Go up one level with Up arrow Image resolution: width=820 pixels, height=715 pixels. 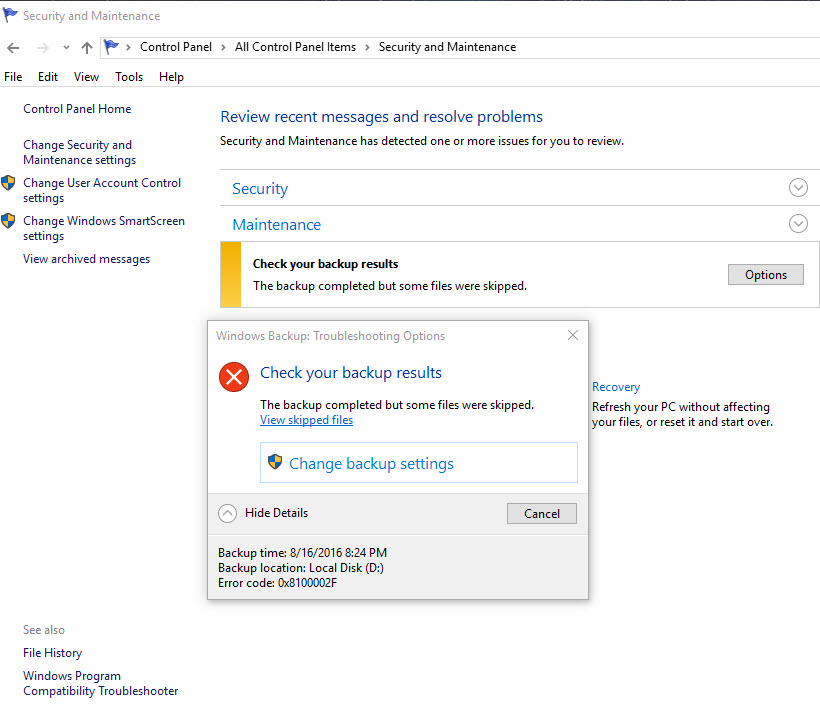coord(87,48)
